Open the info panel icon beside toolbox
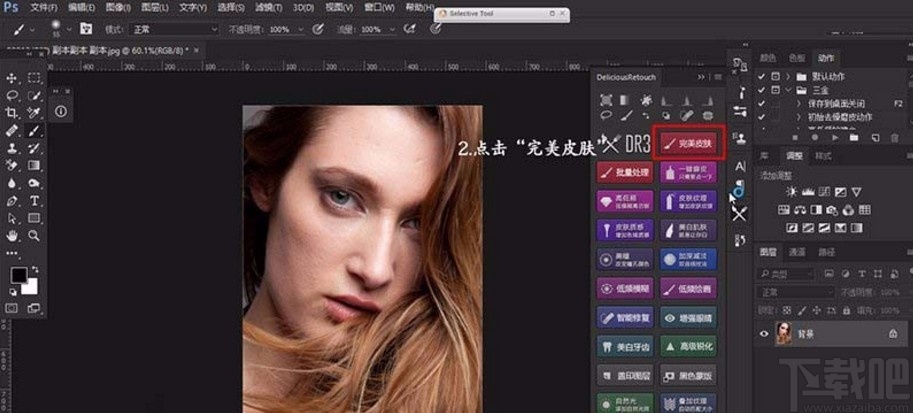The width and height of the screenshot is (913, 413). tap(61, 111)
